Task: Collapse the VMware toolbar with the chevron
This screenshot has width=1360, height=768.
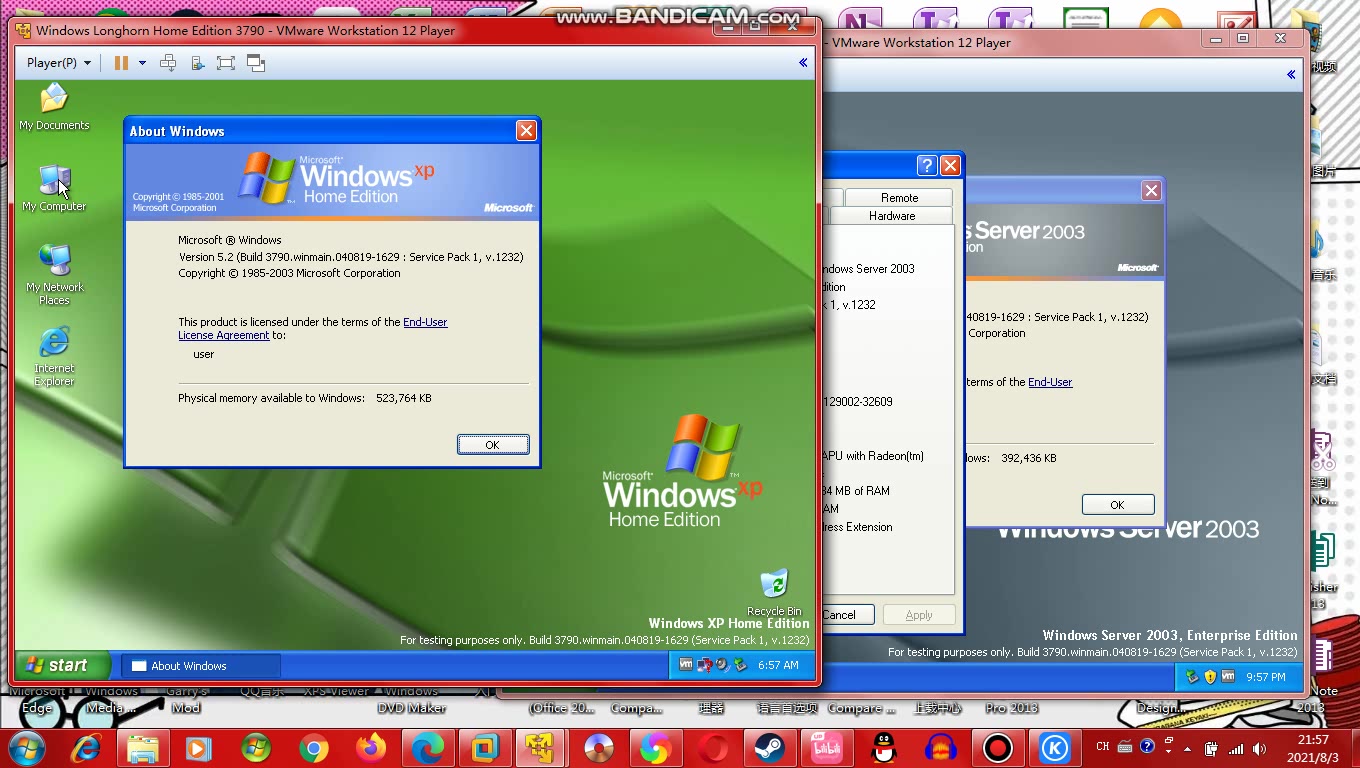Action: click(x=802, y=62)
